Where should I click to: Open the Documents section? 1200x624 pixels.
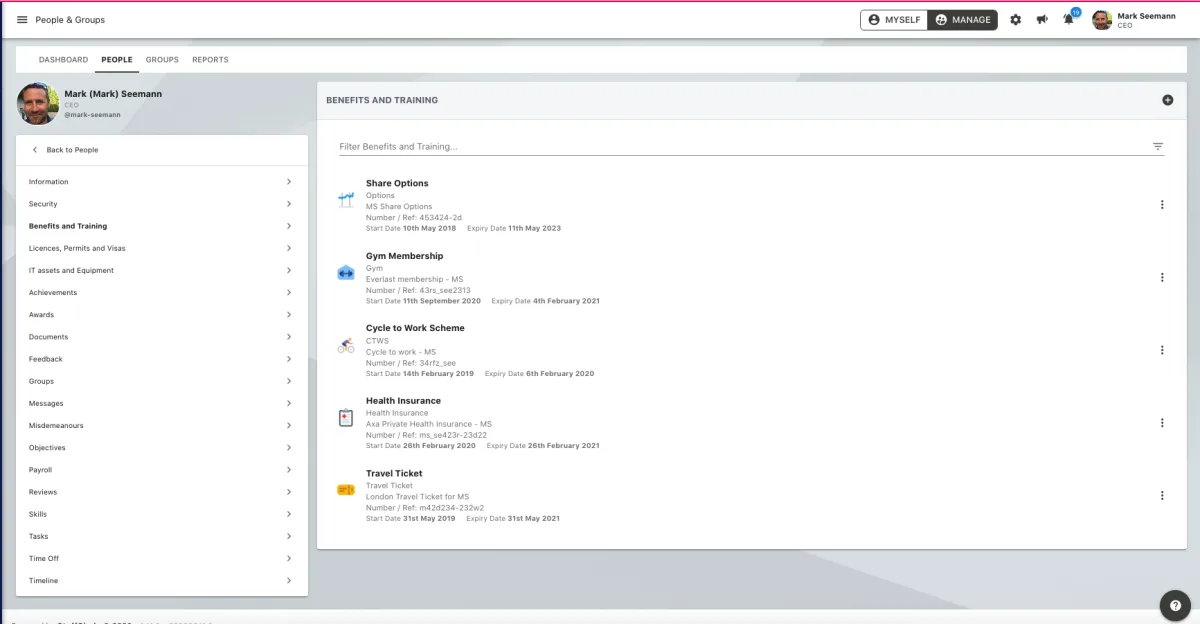pyautogui.click(x=162, y=337)
